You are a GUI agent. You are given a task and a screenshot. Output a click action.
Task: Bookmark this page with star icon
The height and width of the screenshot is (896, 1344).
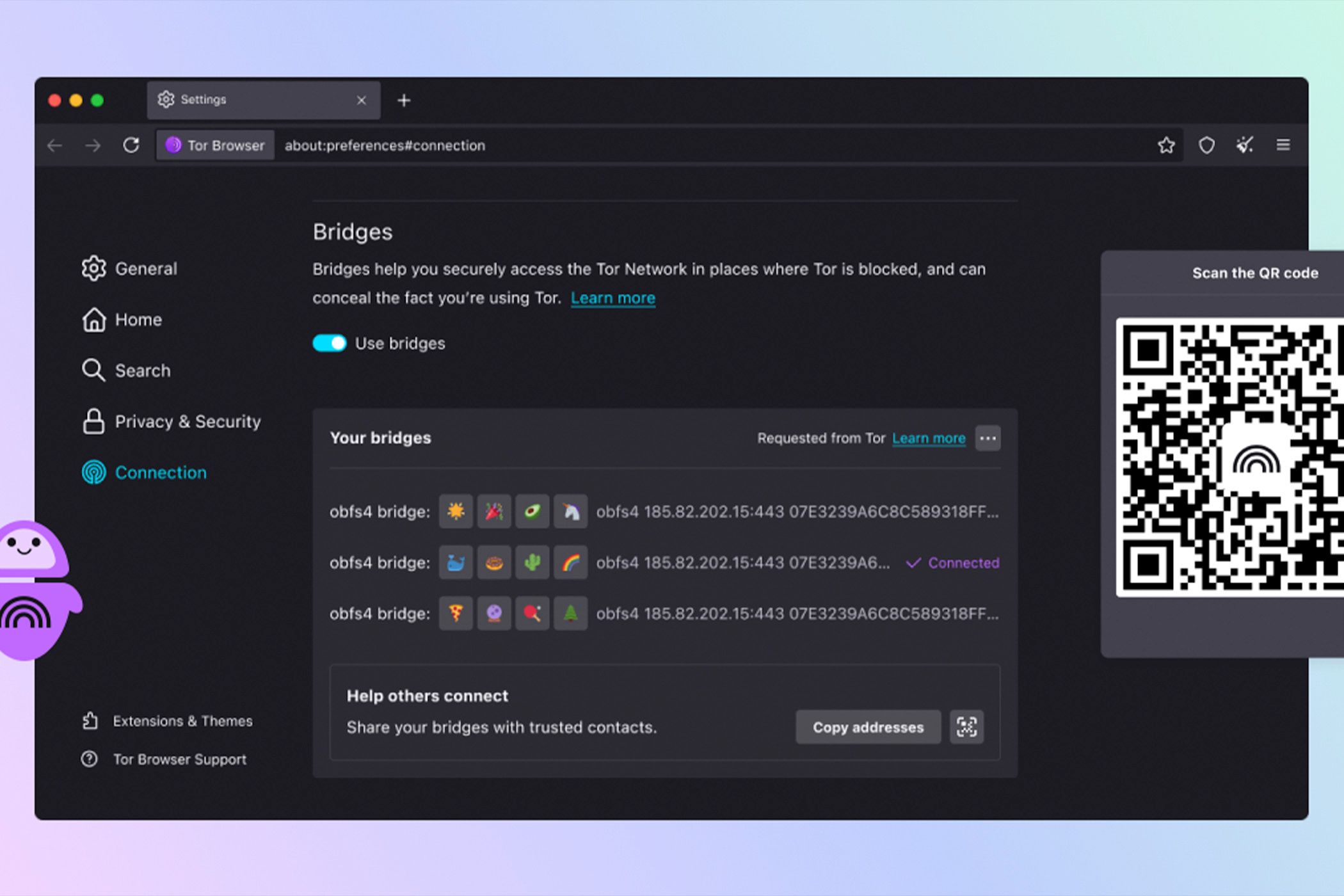1166,145
